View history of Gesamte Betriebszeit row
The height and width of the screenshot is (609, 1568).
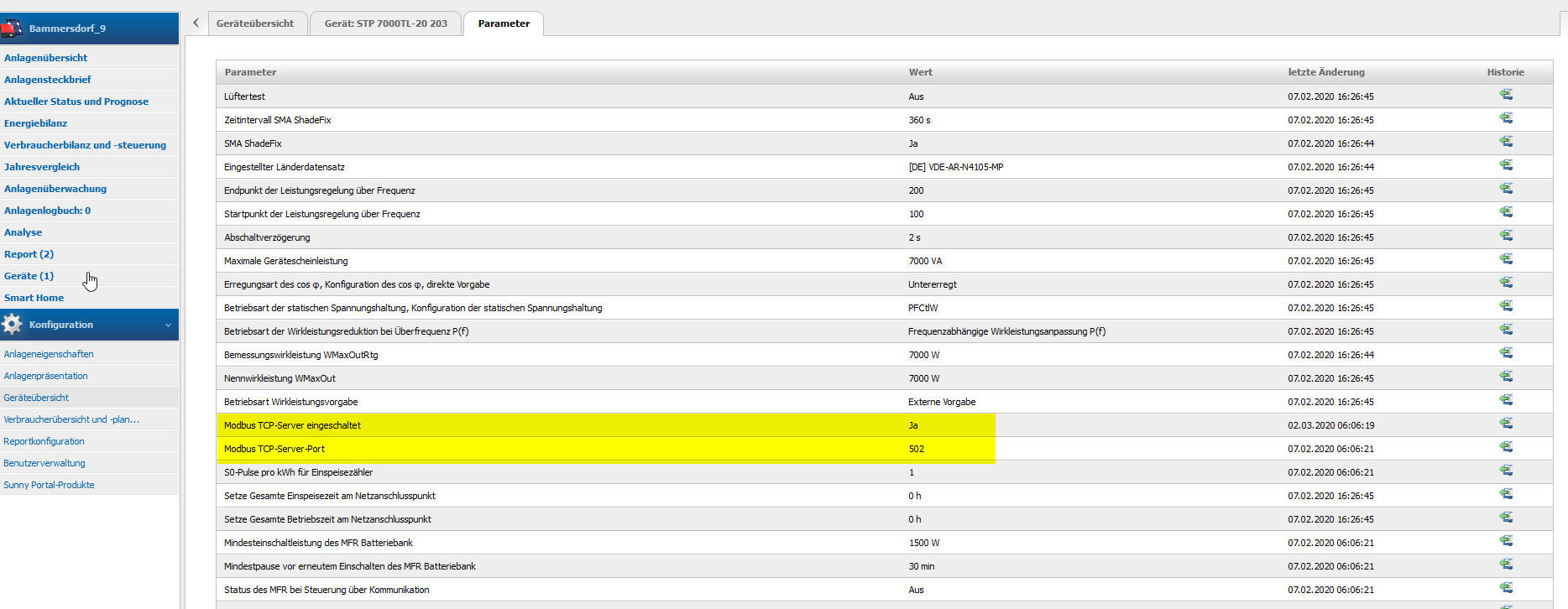click(x=1506, y=518)
